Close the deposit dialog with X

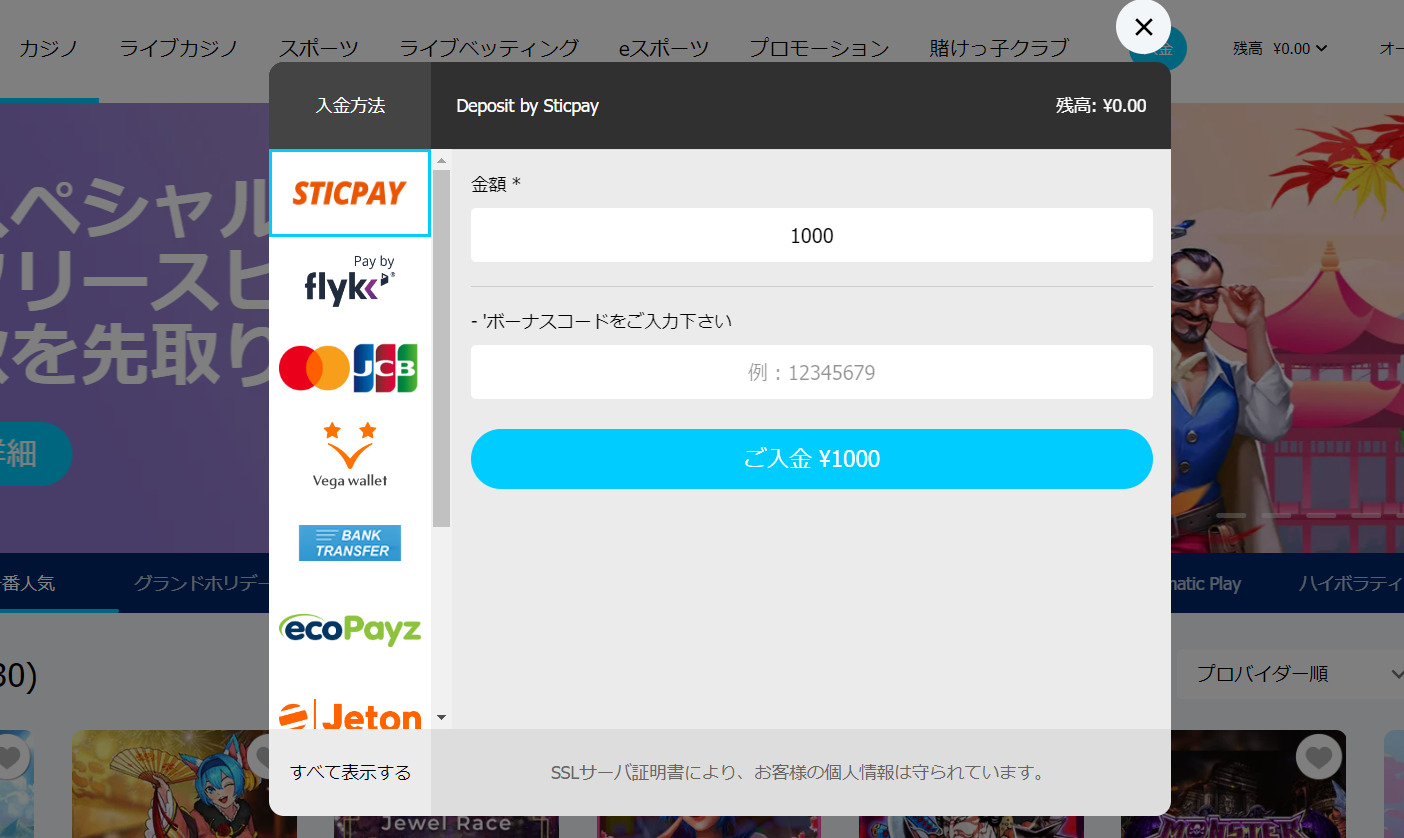(x=1144, y=27)
